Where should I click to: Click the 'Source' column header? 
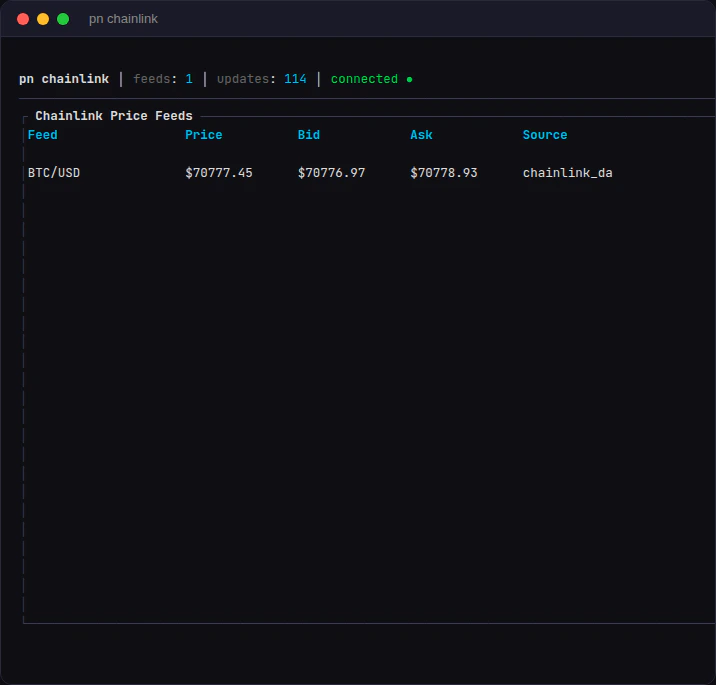[545, 135]
